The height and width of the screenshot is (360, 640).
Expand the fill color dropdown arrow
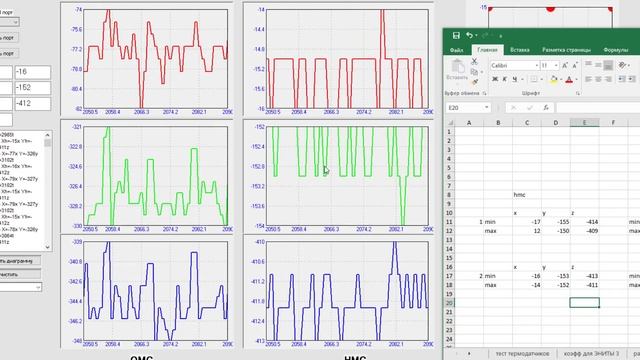tap(561, 79)
